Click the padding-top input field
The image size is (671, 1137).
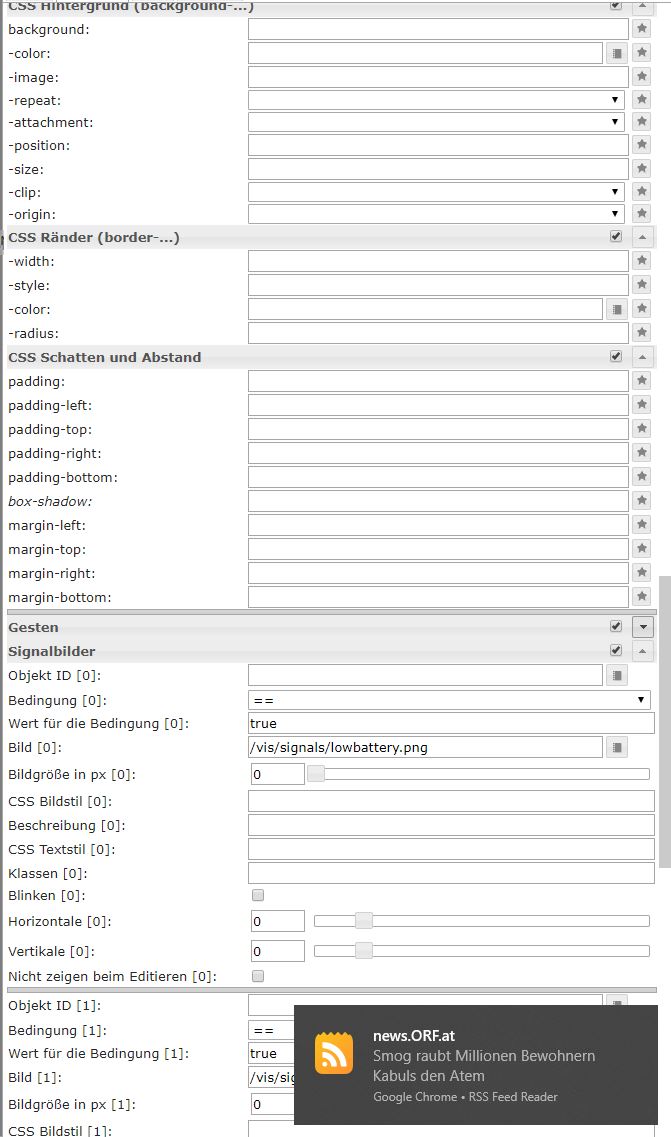(x=438, y=429)
